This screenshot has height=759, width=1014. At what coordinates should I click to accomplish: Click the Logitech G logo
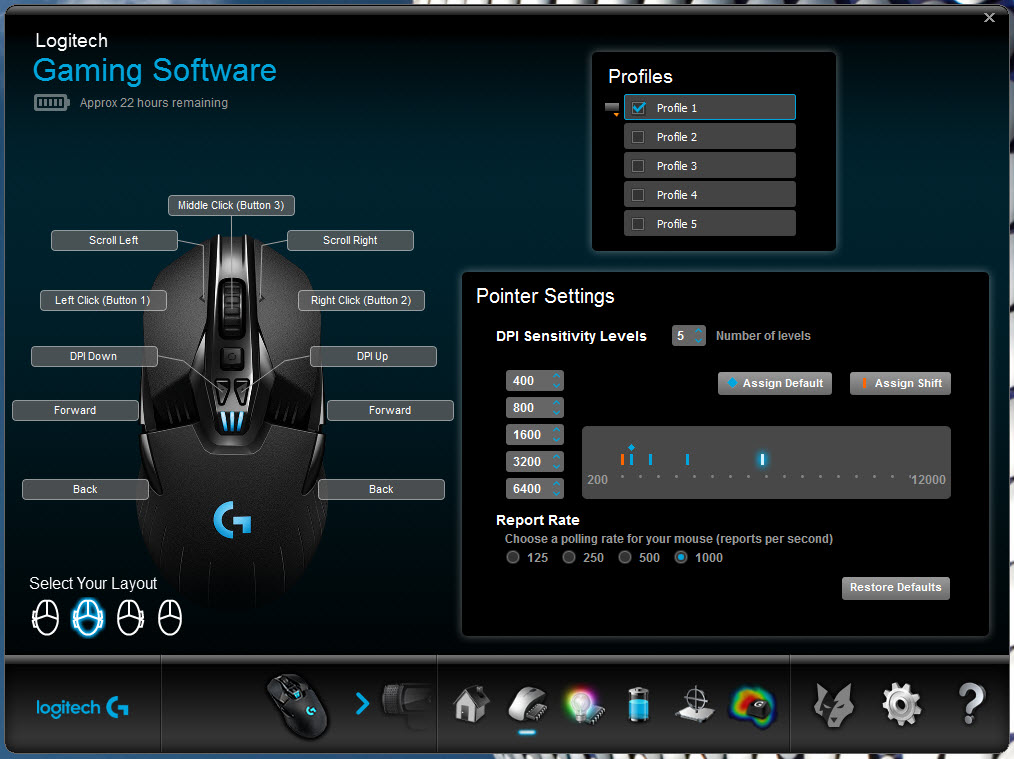[x=82, y=707]
